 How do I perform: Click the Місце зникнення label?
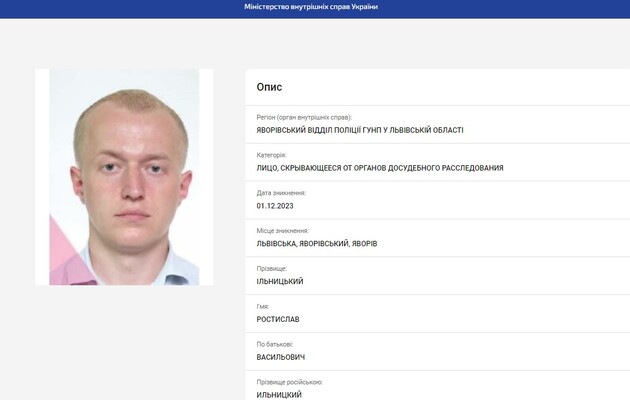[282, 231]
